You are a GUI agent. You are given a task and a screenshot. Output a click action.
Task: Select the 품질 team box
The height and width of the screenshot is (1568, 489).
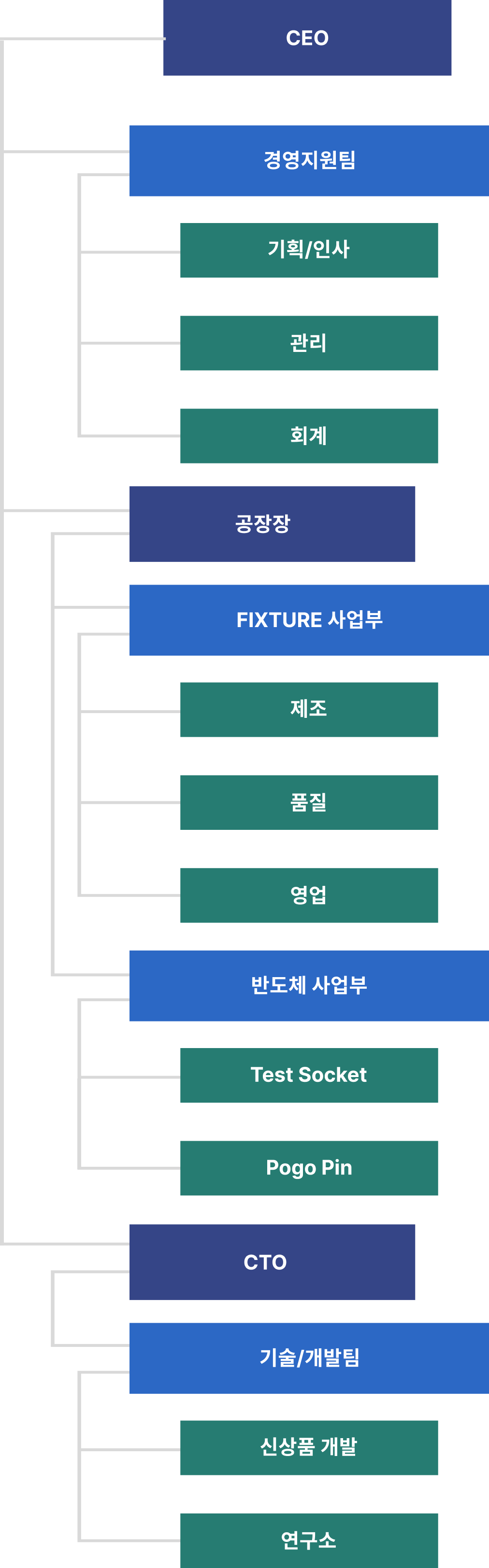pyautogui.click(x=309, y=802)
